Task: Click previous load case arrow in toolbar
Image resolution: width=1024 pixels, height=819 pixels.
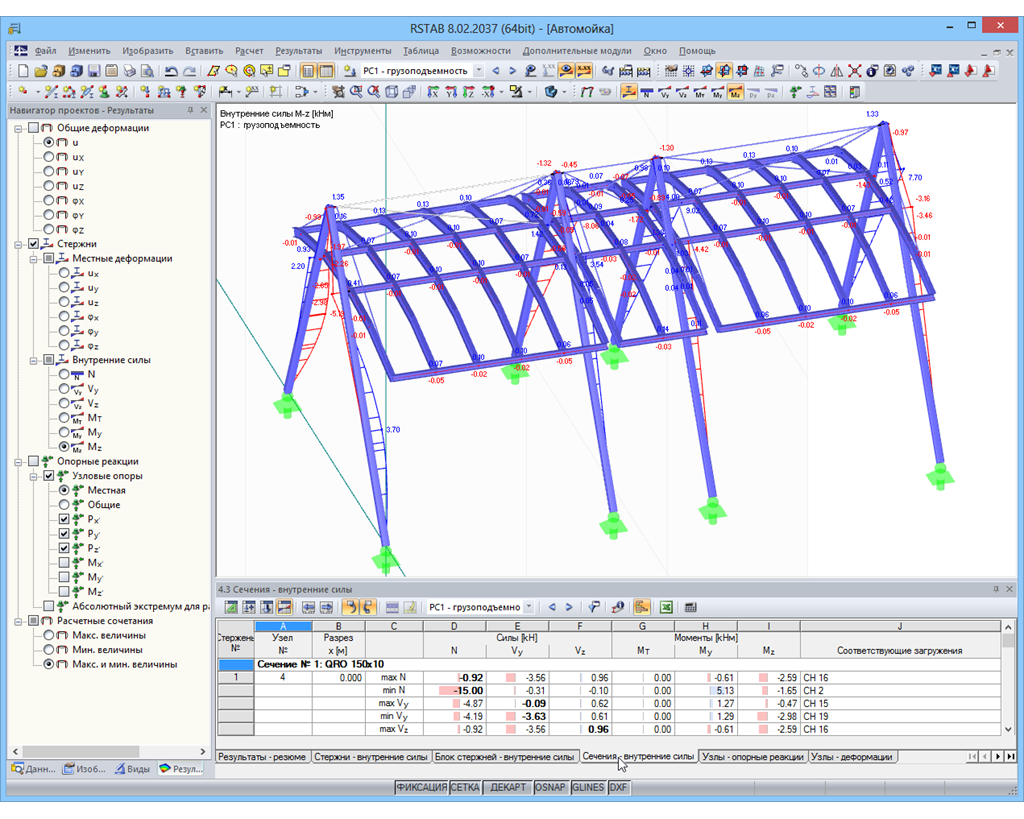Action: 496,71
